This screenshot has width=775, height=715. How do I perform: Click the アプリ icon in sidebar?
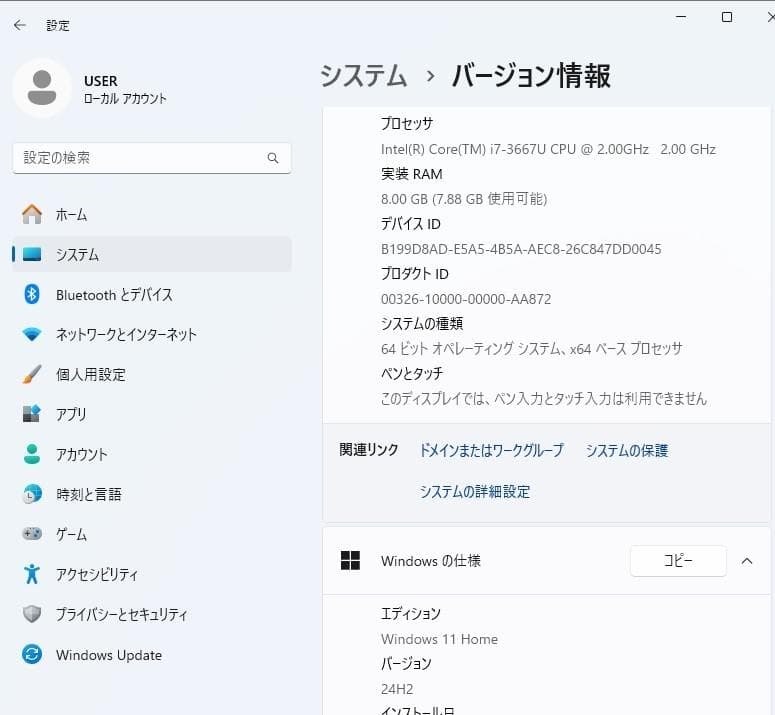[32, 414]
